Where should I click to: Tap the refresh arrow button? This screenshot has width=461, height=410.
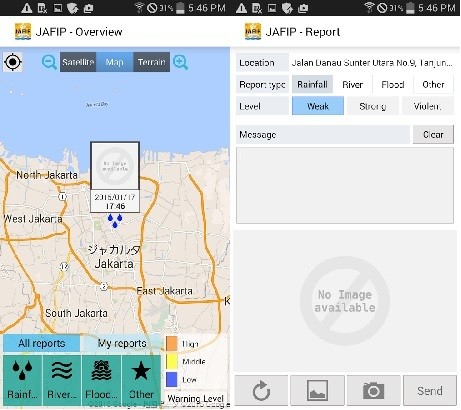(x=261, y=390)
